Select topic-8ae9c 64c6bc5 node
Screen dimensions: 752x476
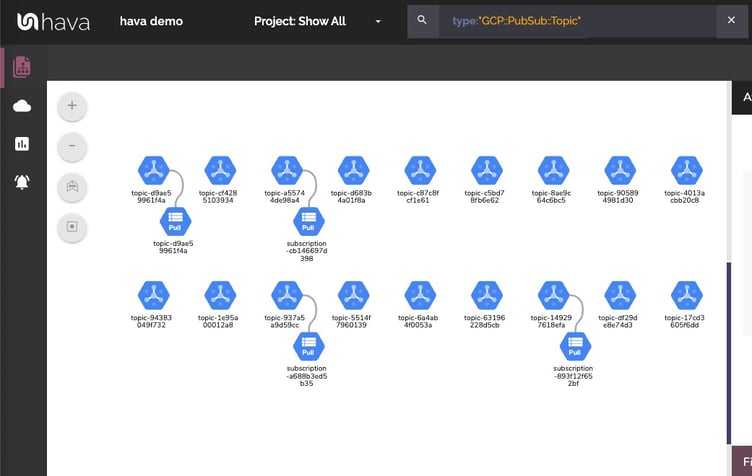point(553,170)
